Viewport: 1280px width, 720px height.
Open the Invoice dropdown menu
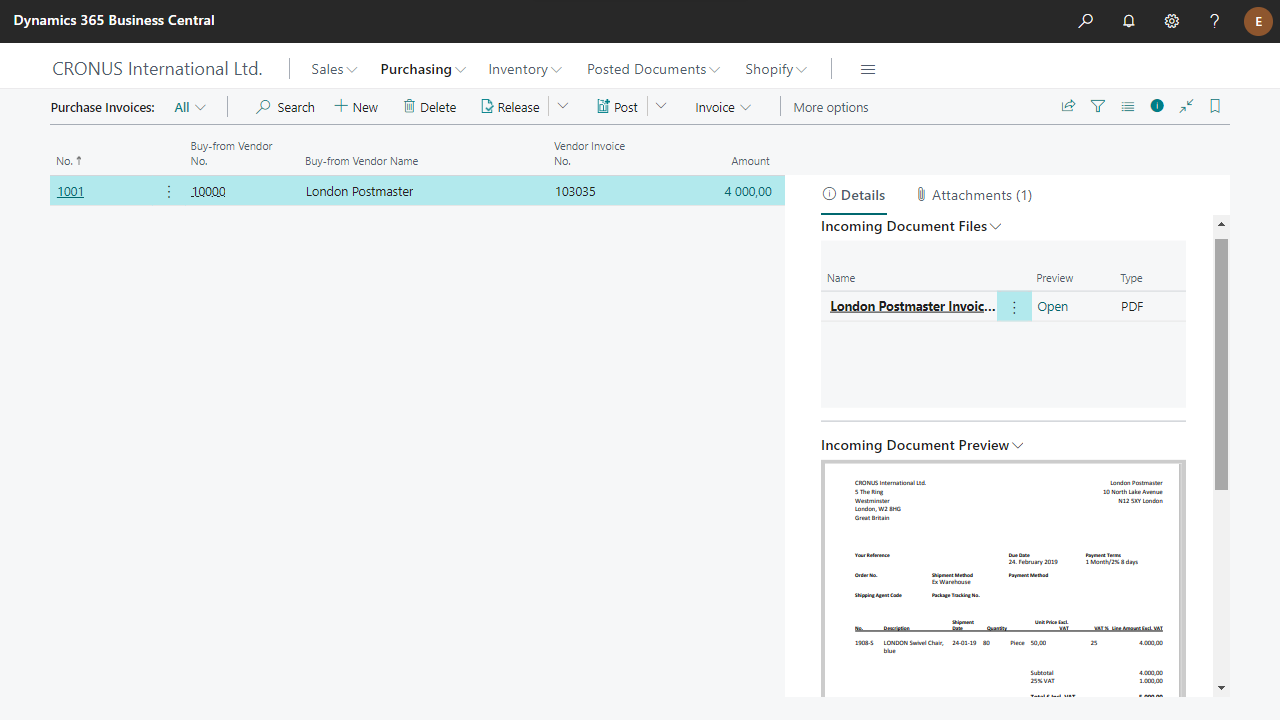[x=723, y=107]
